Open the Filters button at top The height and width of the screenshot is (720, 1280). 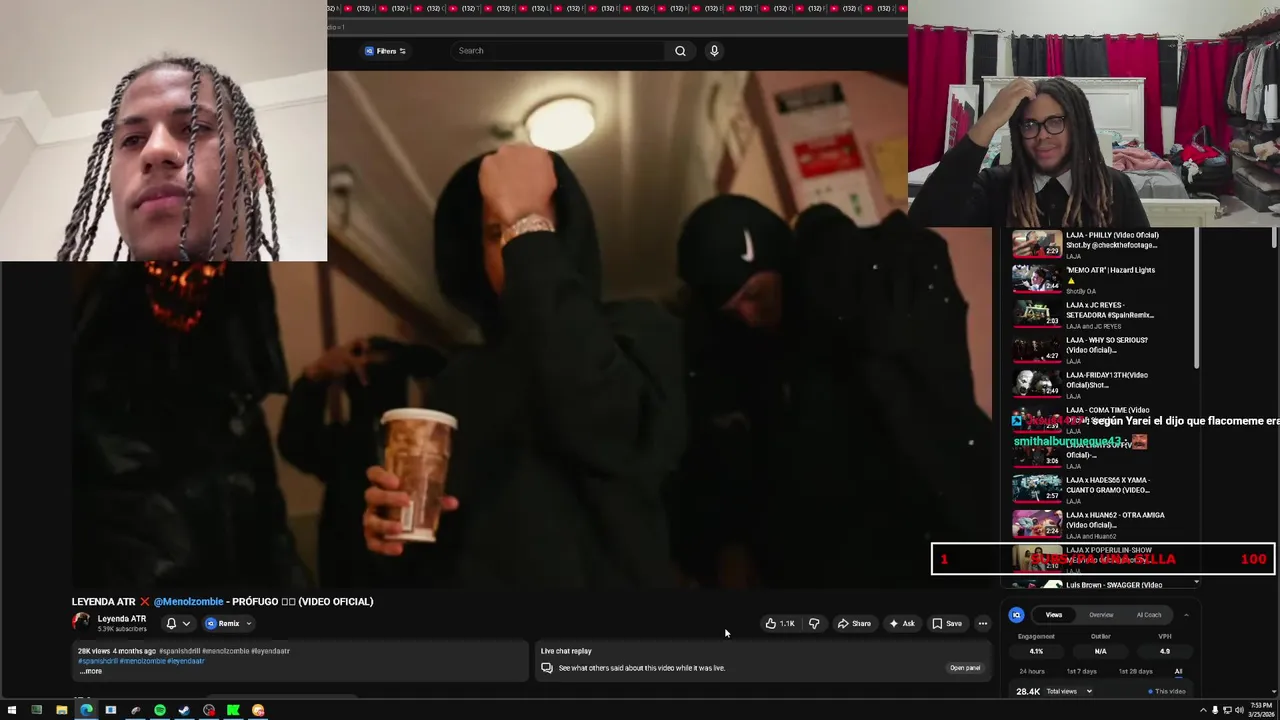pyautogui.click(x=386, y=51)
